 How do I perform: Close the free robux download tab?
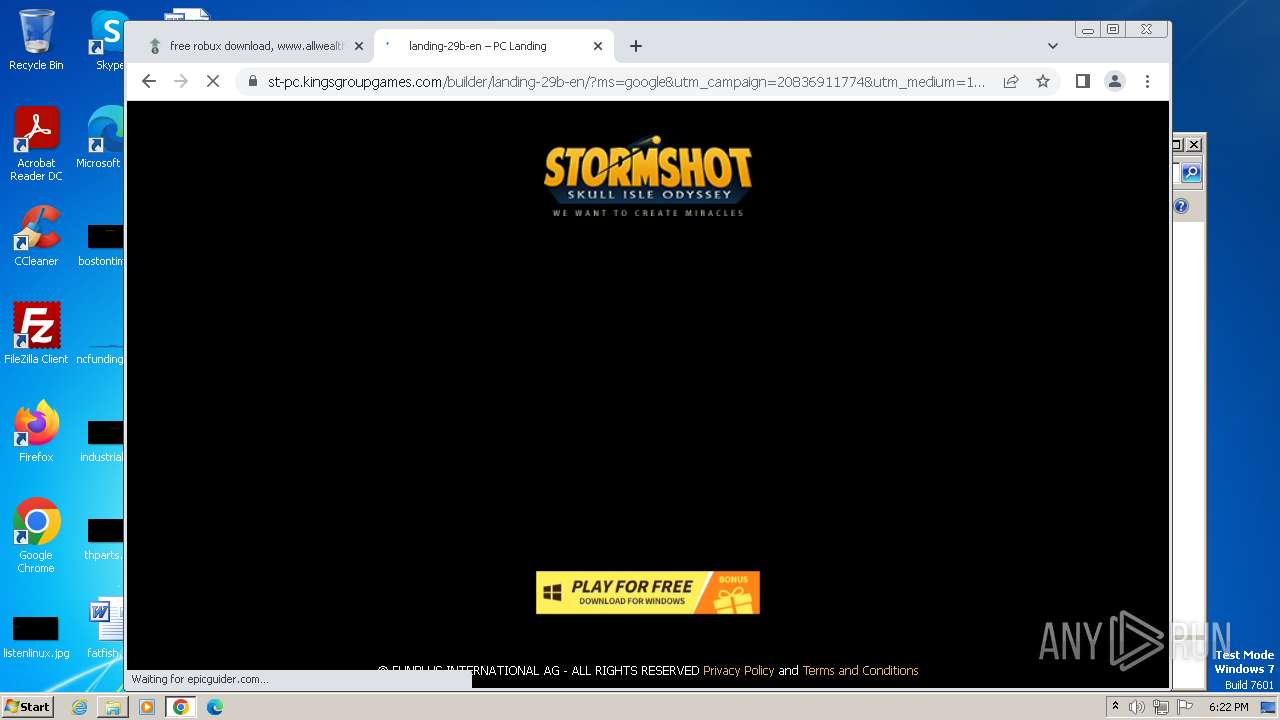[359, 46]
